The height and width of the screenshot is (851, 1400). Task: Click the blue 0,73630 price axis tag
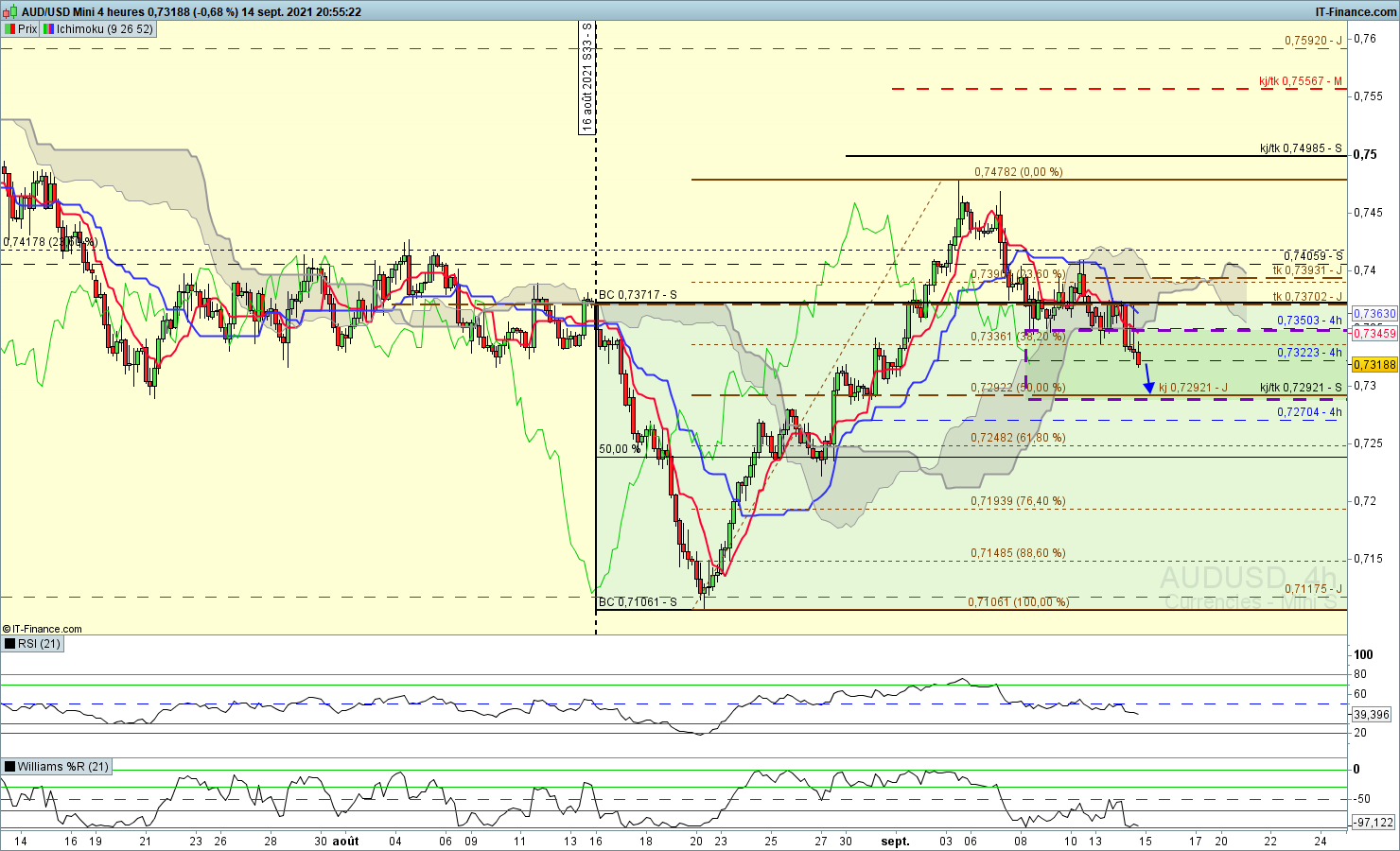click(1374, 314)
